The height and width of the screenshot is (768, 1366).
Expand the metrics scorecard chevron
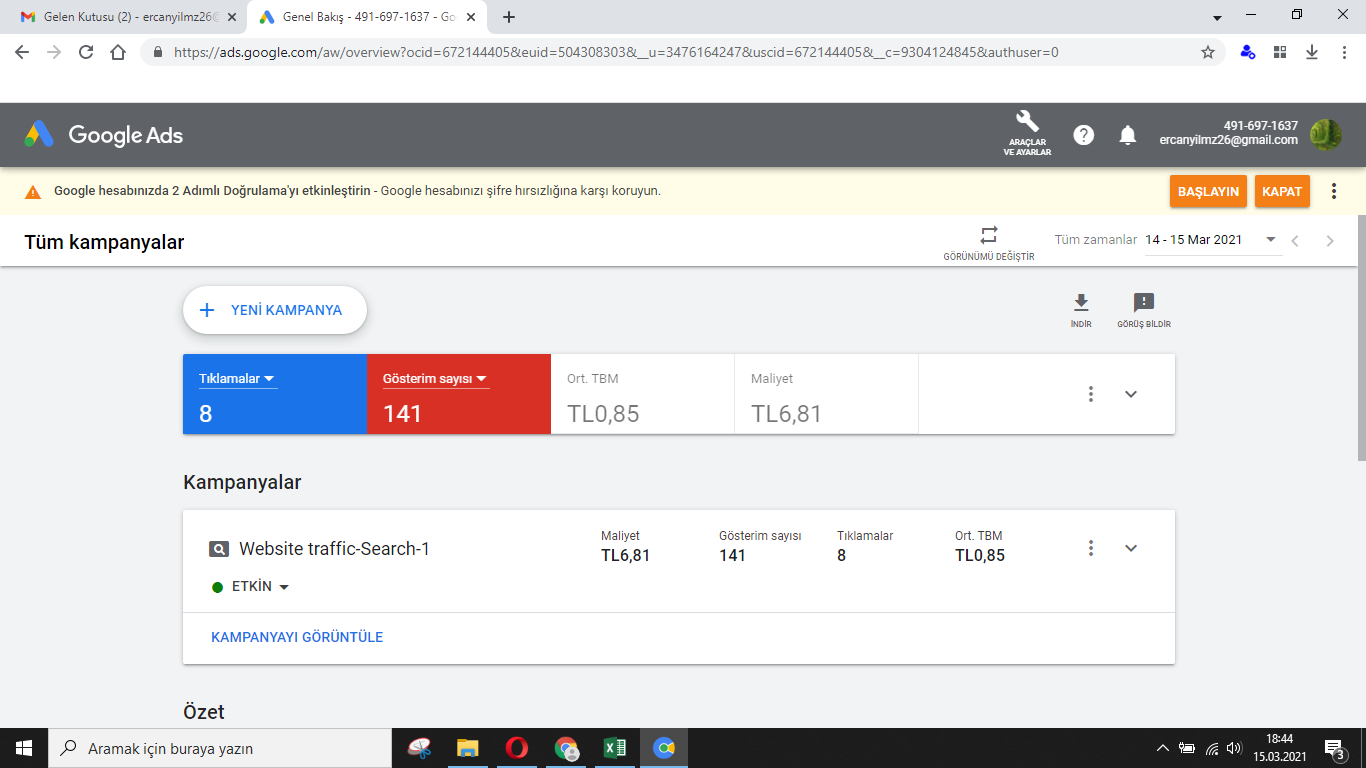click(x=1131, y=394)
